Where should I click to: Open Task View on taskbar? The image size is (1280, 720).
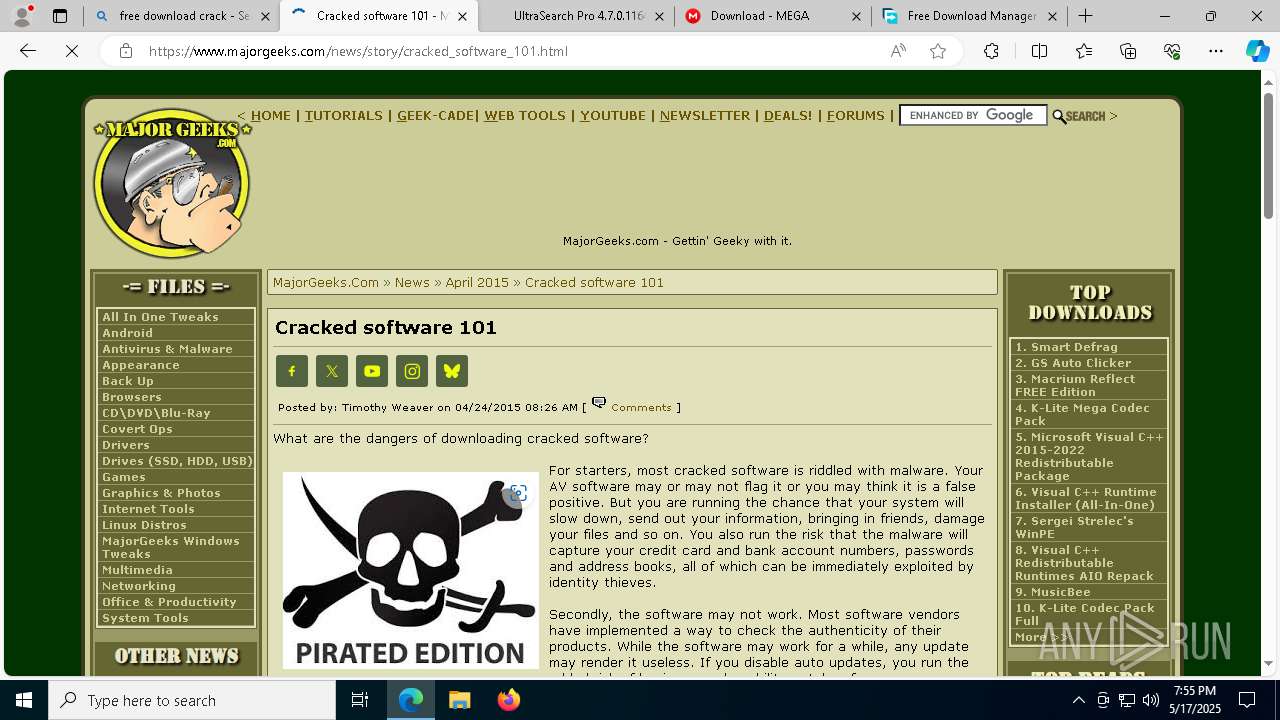(360, 700)
